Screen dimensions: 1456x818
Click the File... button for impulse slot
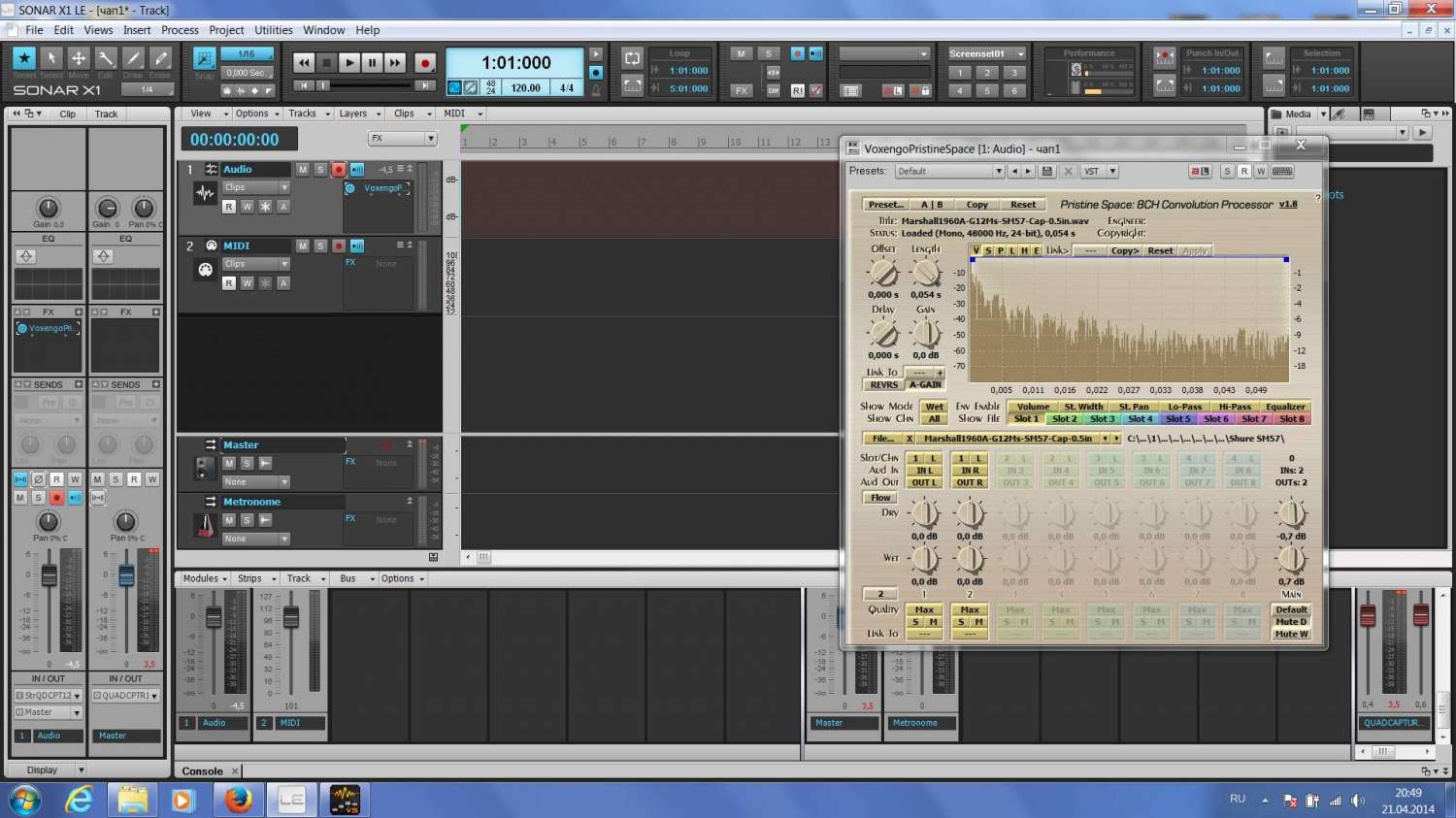tap(882, 439)
